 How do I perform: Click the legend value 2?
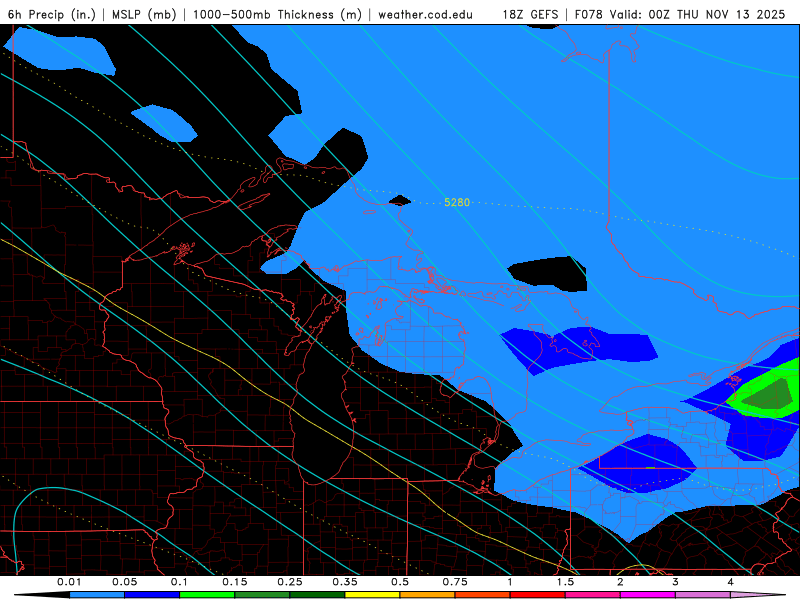(620, 582)
